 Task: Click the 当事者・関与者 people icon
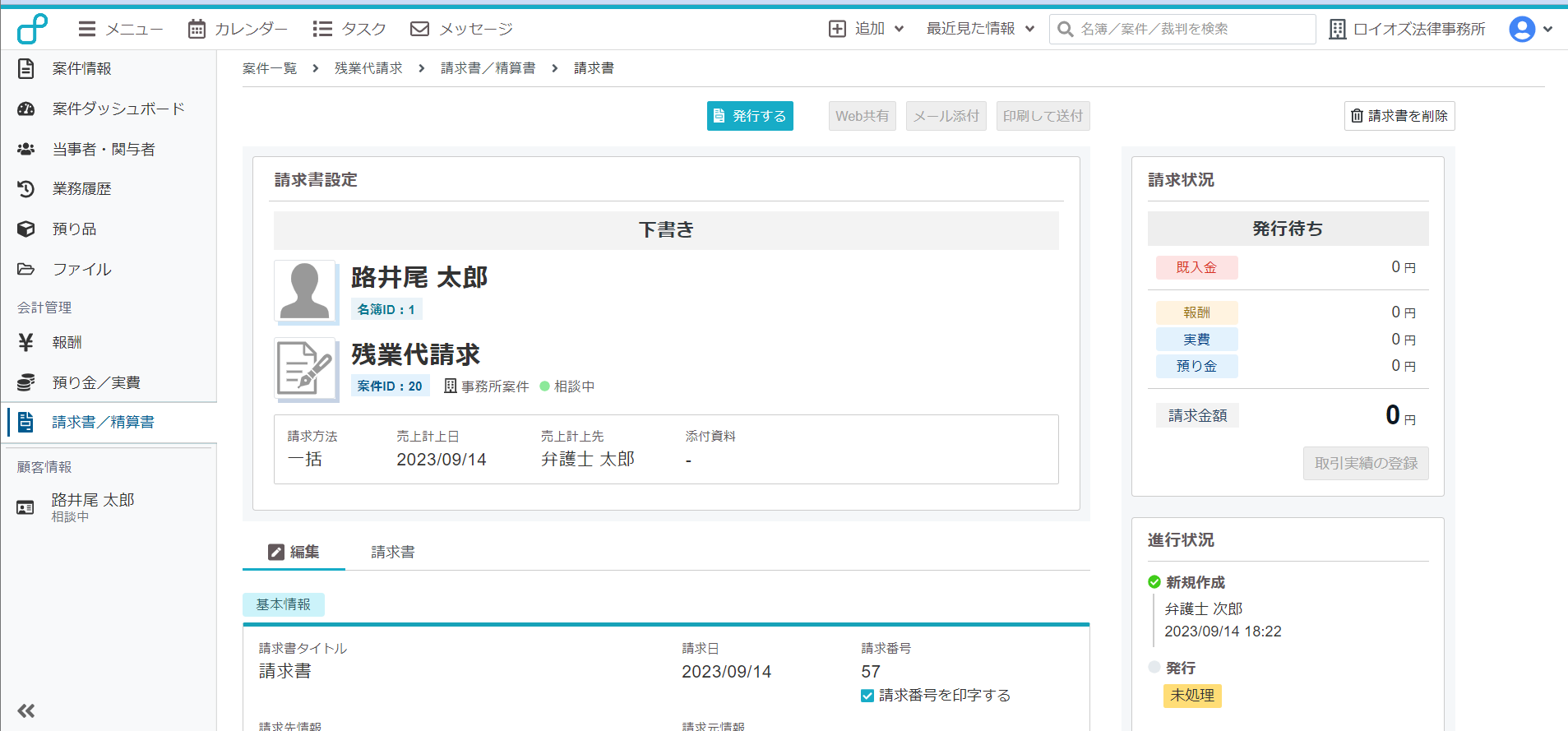click(x=26, y=149)
